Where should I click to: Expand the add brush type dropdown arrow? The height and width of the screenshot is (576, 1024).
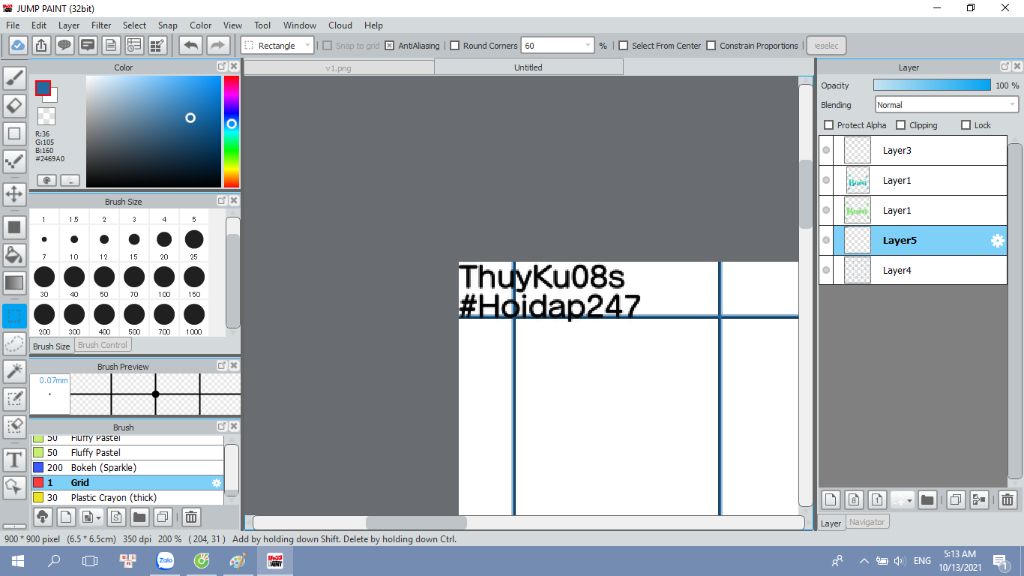coord(98,518)
